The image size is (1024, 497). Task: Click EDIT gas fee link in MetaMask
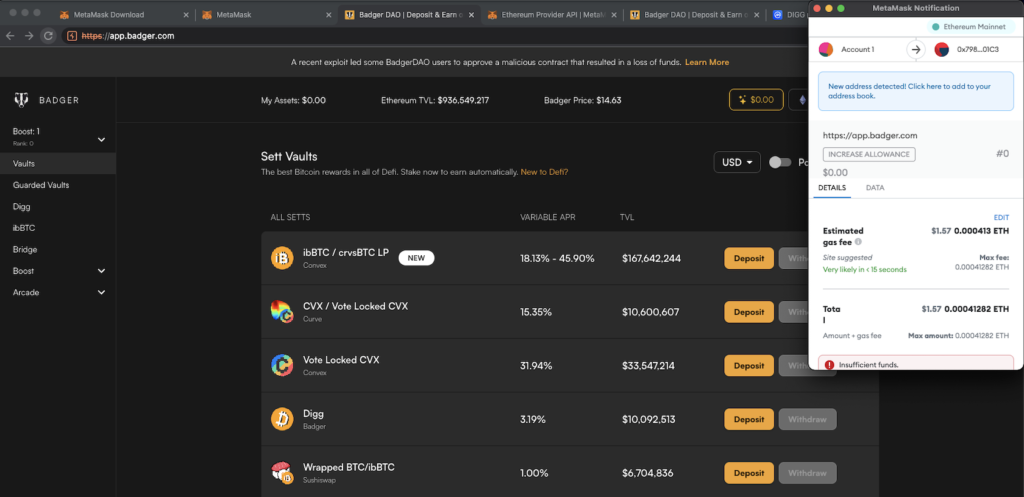pyautogui.click(x=1001, y=217)
